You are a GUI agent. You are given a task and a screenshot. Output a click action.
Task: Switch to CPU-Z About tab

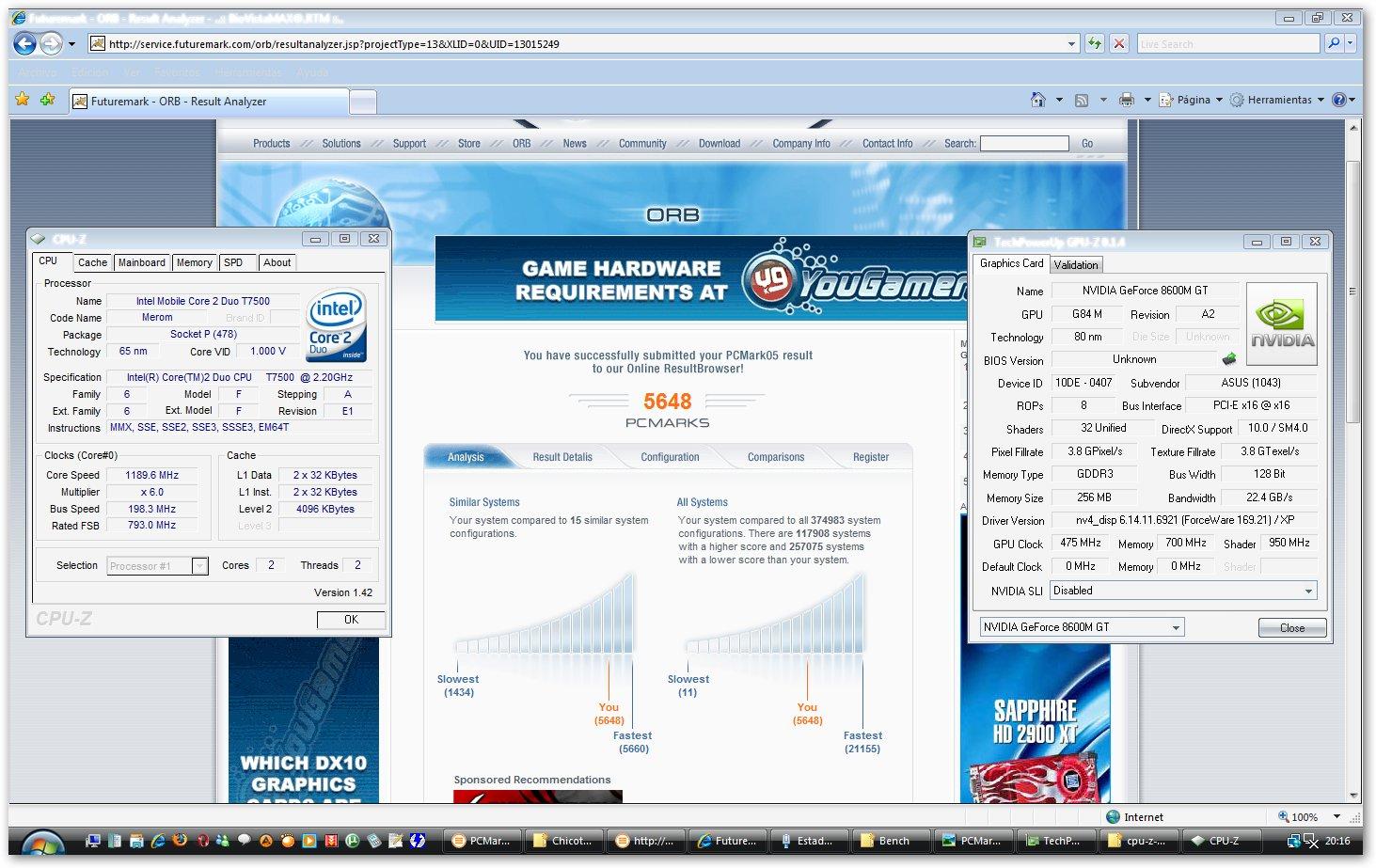277,262
